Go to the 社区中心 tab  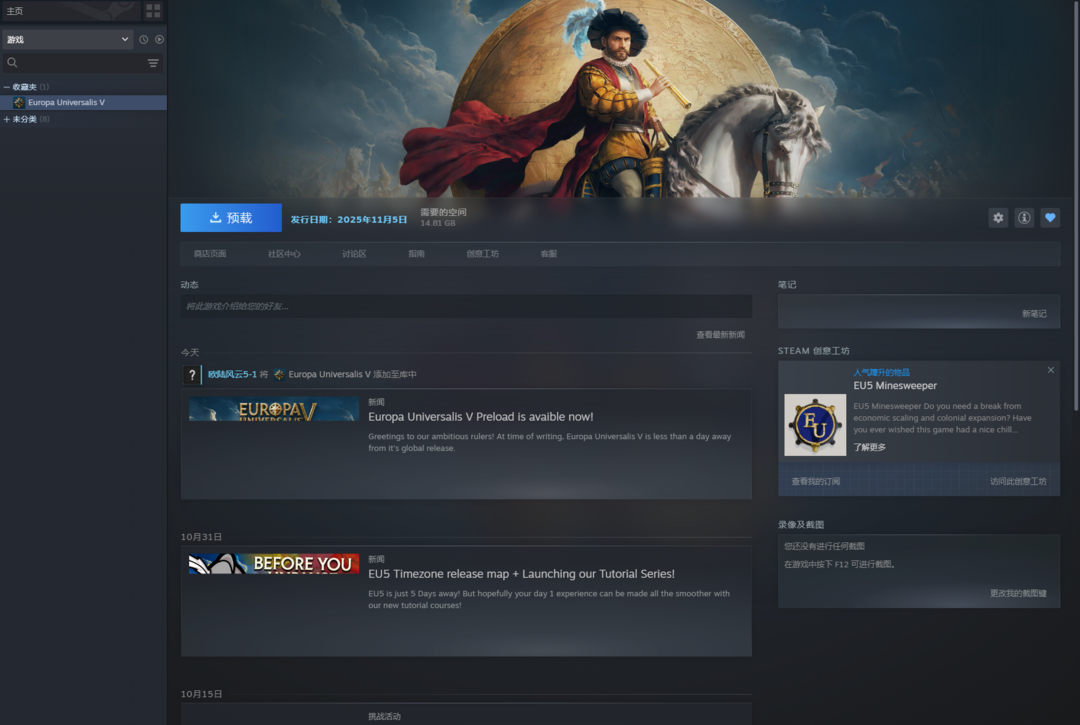point(284,254)
